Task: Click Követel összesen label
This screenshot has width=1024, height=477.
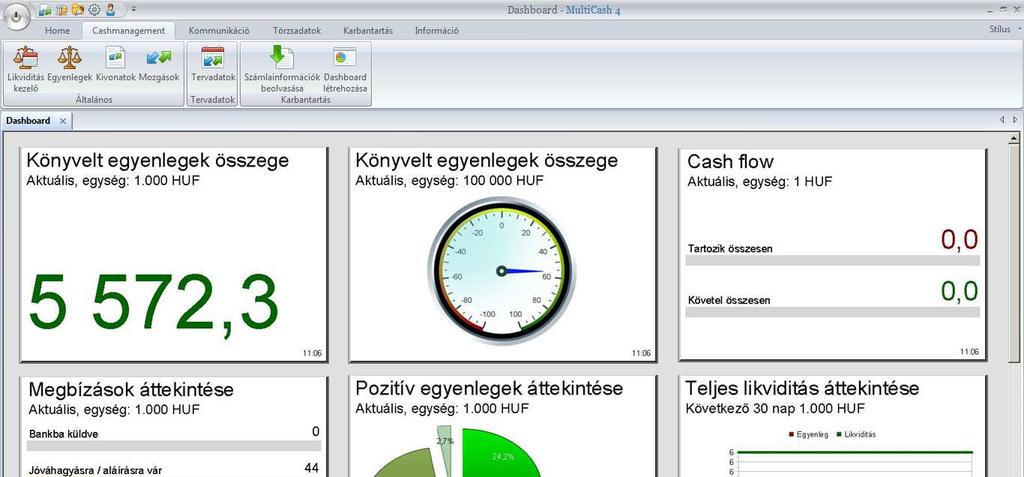Action: pos(729,301)
